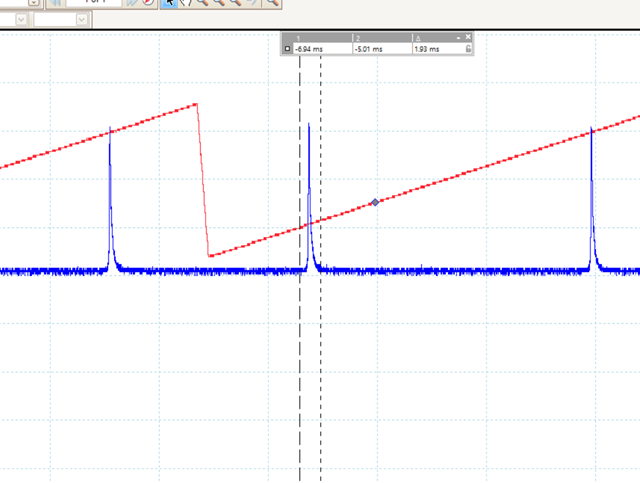This screenshot has height=483, width=640.
Task: Open the second-row left dropdown arrow
Action: click(x=21, y=19)
